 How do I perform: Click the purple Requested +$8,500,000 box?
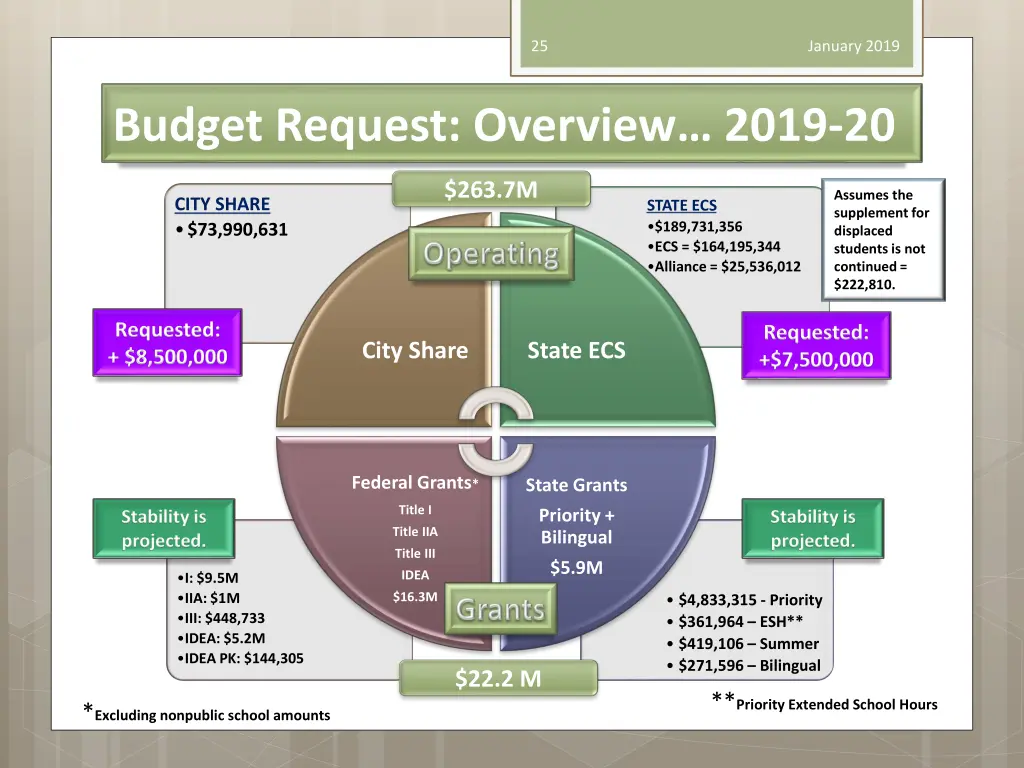coord(168,343)
